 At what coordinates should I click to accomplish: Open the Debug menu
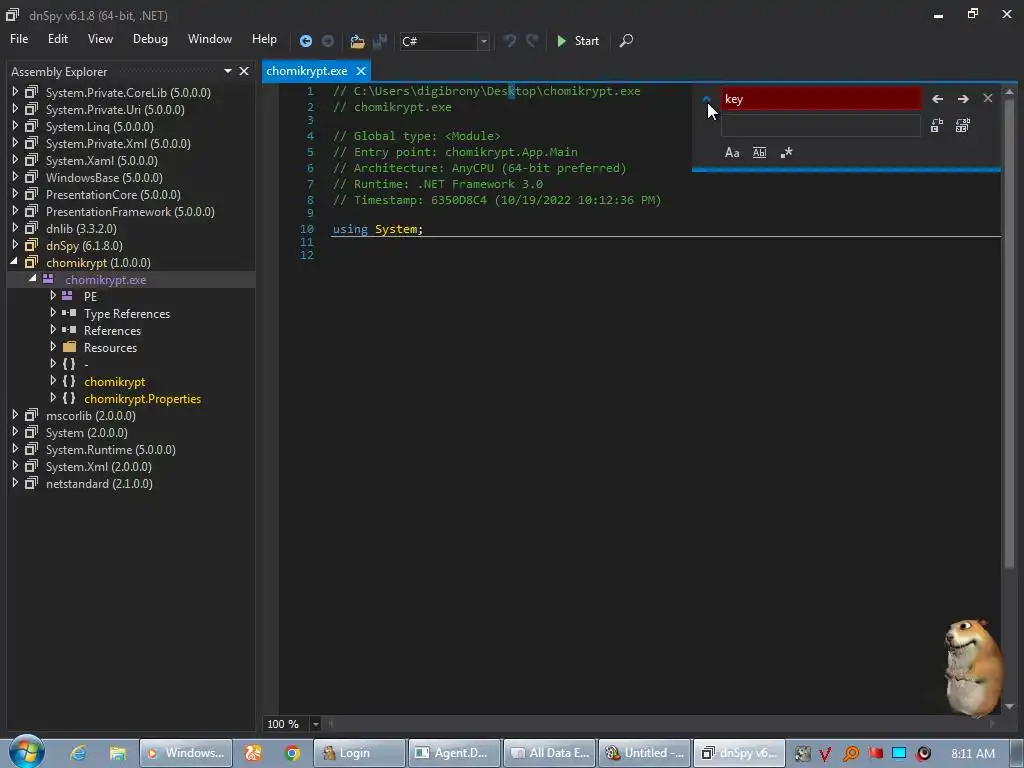point(150,39)
